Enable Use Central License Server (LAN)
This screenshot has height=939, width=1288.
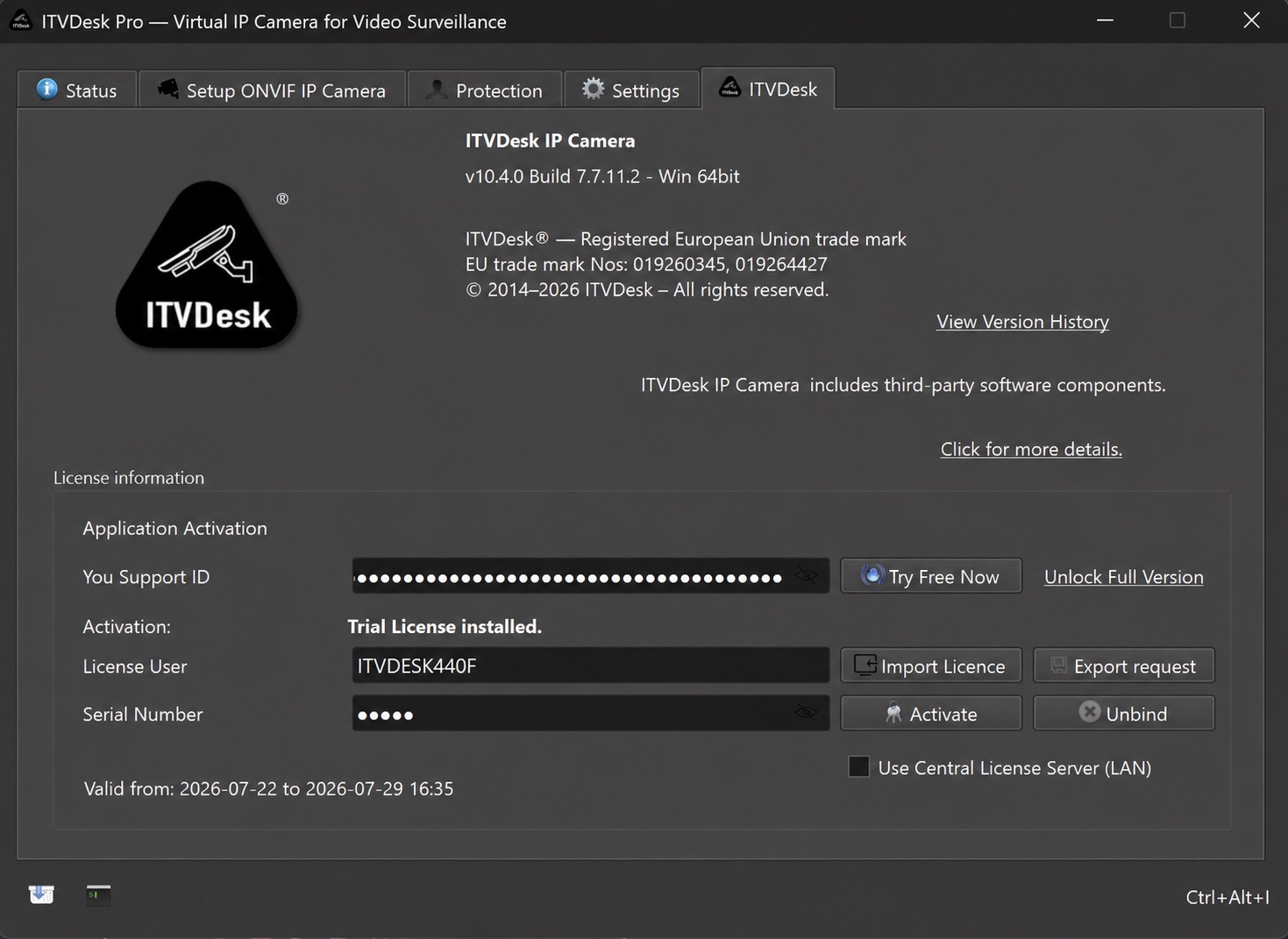[x=859, y=767]
